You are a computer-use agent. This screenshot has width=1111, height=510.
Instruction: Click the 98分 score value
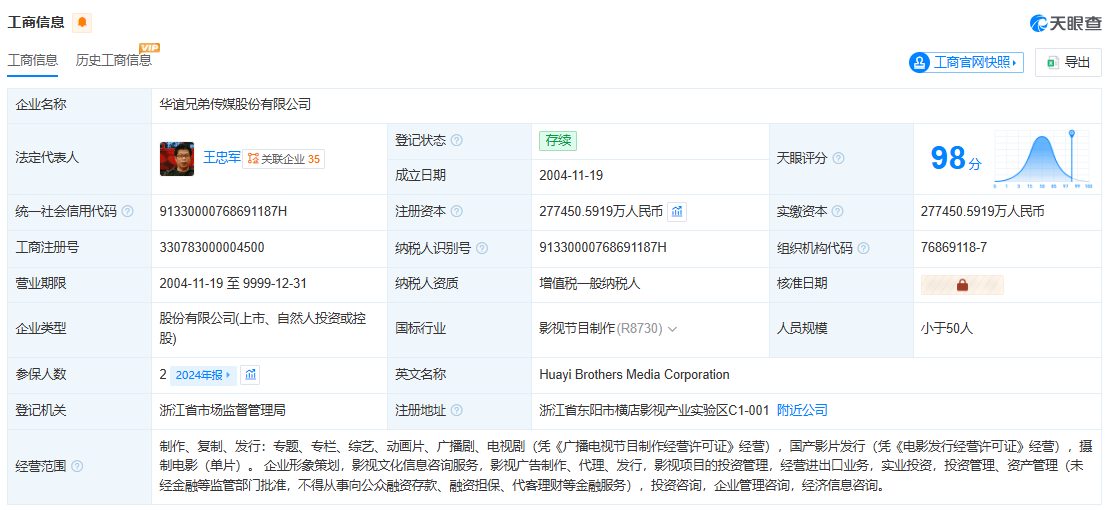point(956,159)
